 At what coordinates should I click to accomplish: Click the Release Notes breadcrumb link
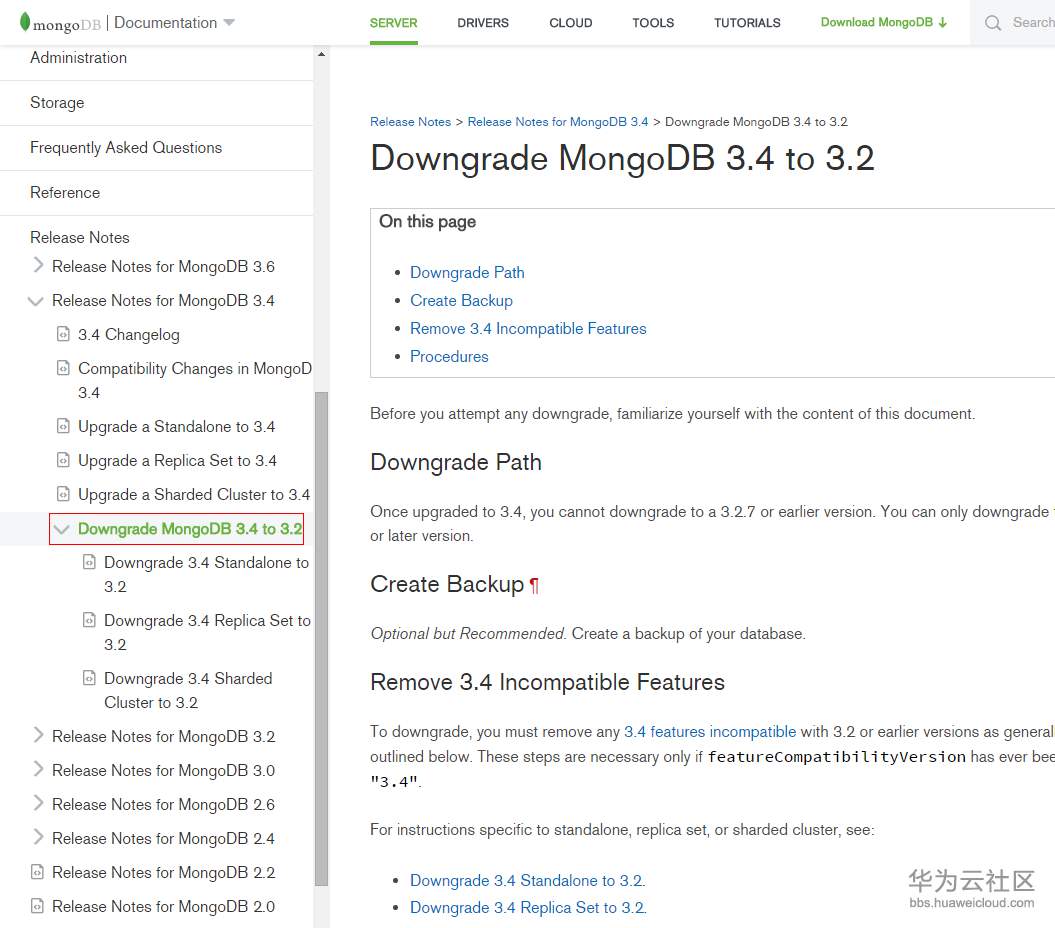click(410, 122)
